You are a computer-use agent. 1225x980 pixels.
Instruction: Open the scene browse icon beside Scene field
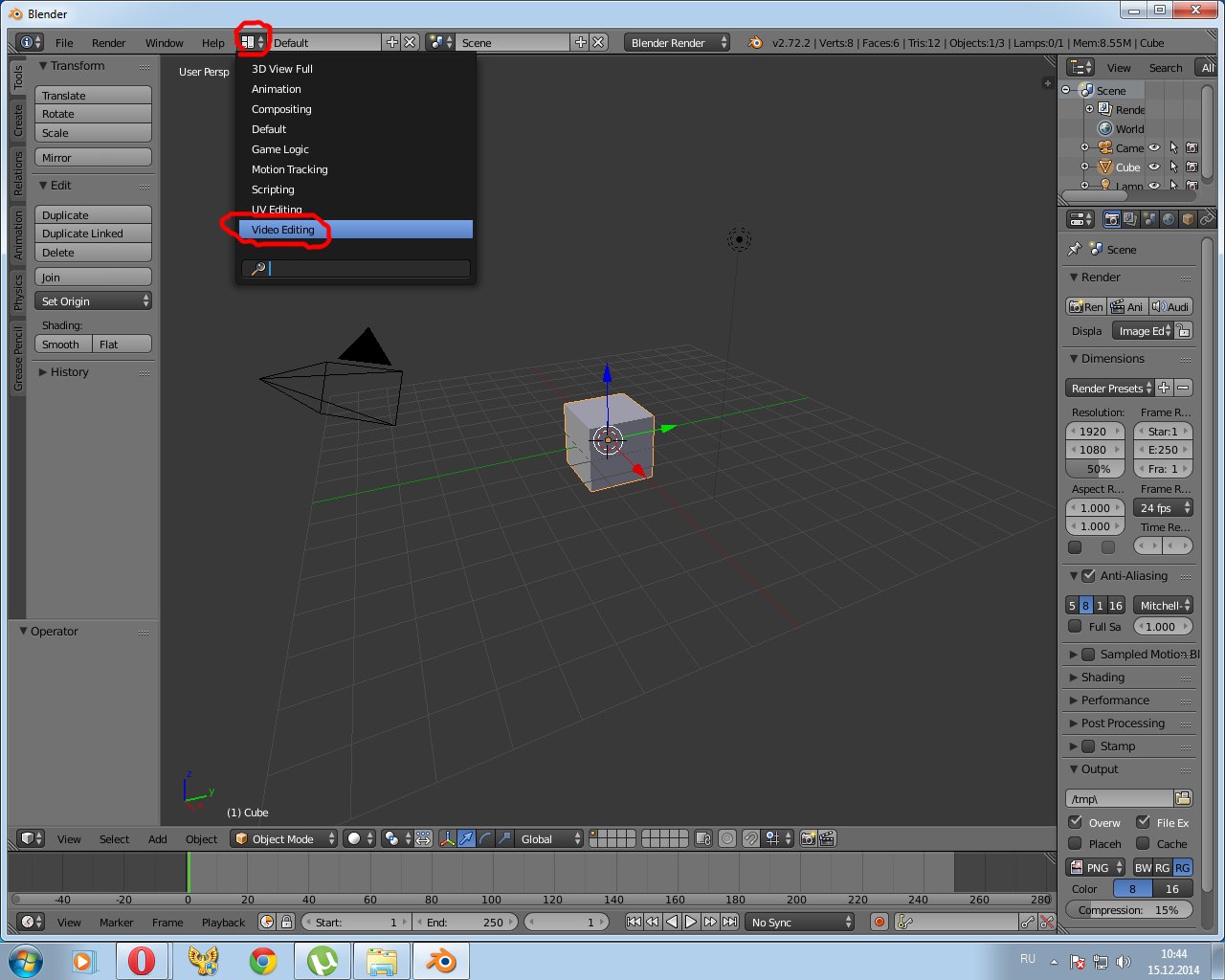[440, 42]
